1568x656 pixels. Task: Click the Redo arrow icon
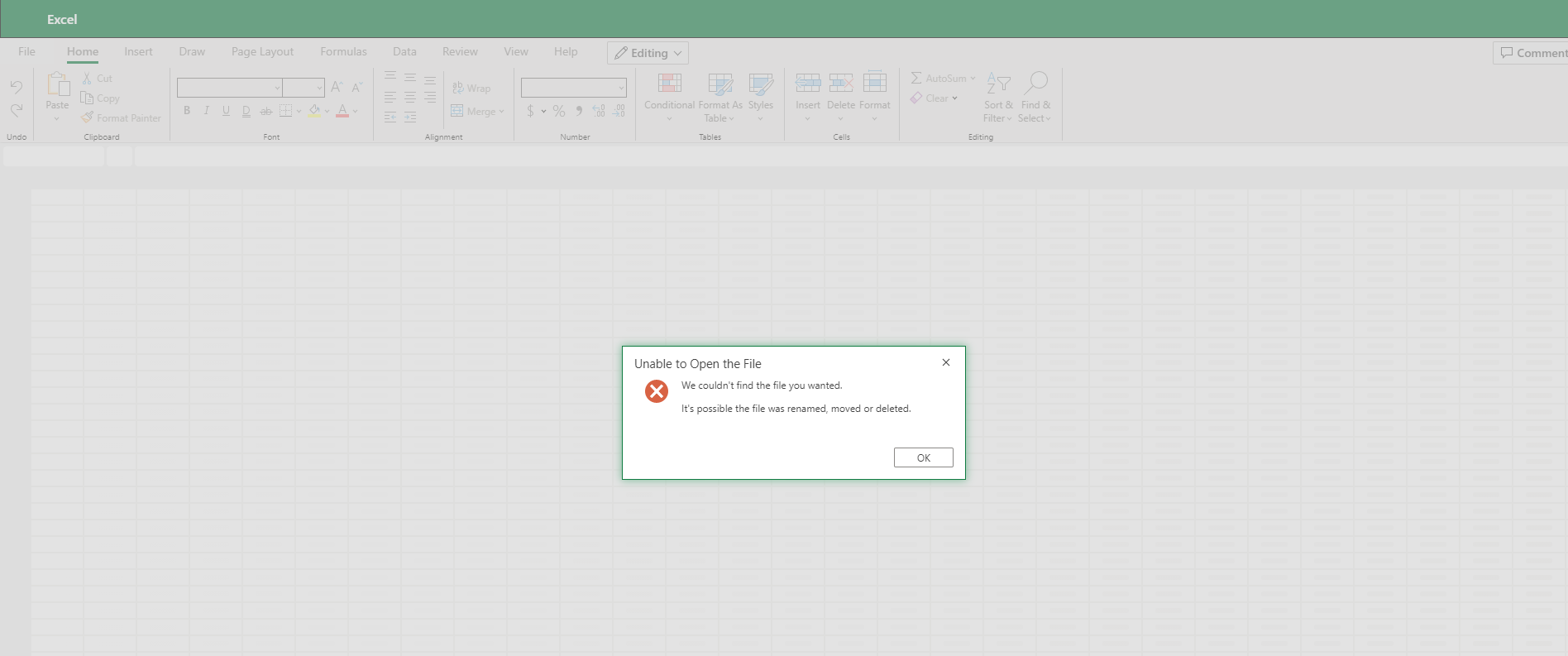click(16, 110)
